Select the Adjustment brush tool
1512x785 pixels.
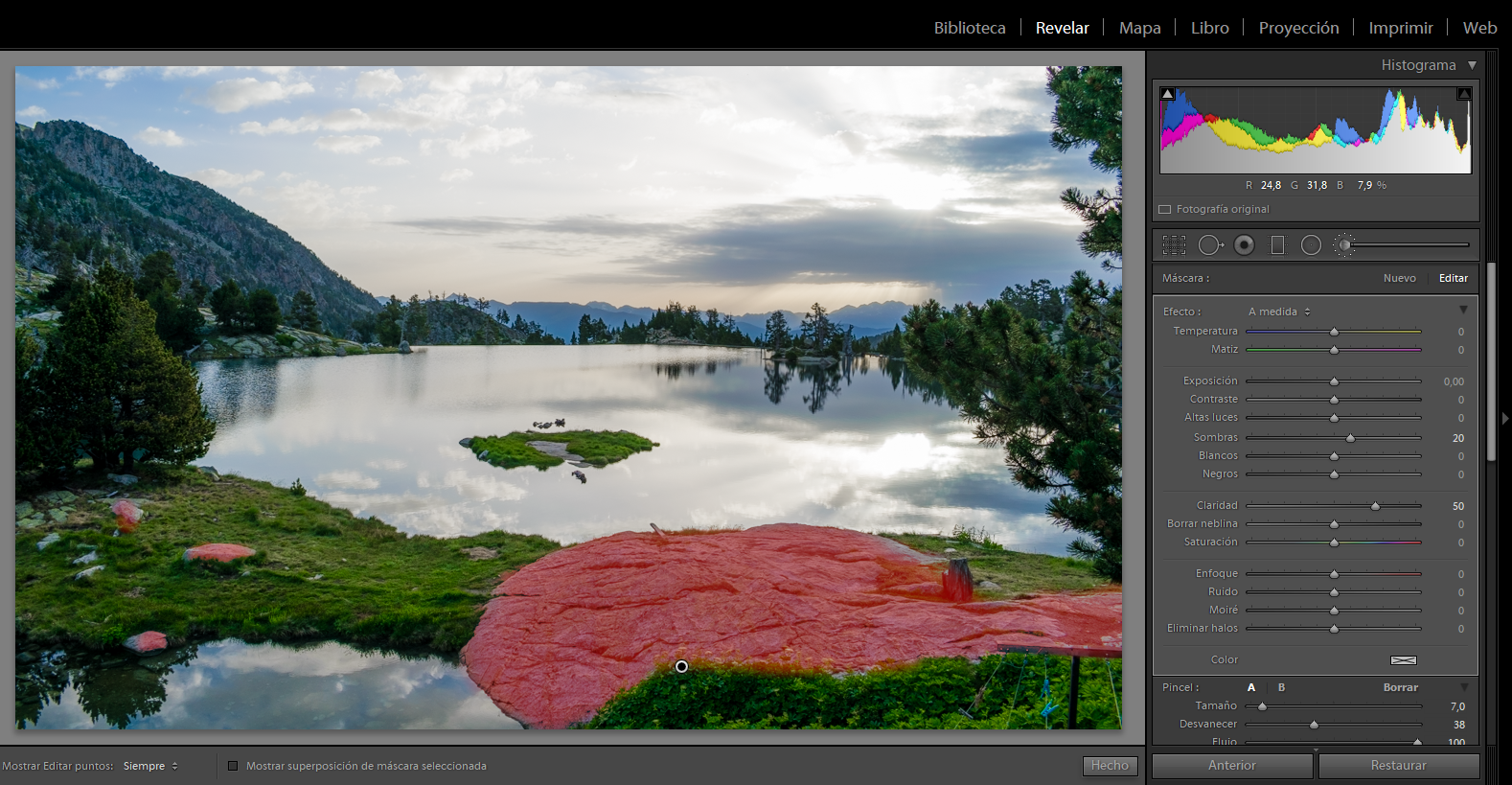point(1344,245)
